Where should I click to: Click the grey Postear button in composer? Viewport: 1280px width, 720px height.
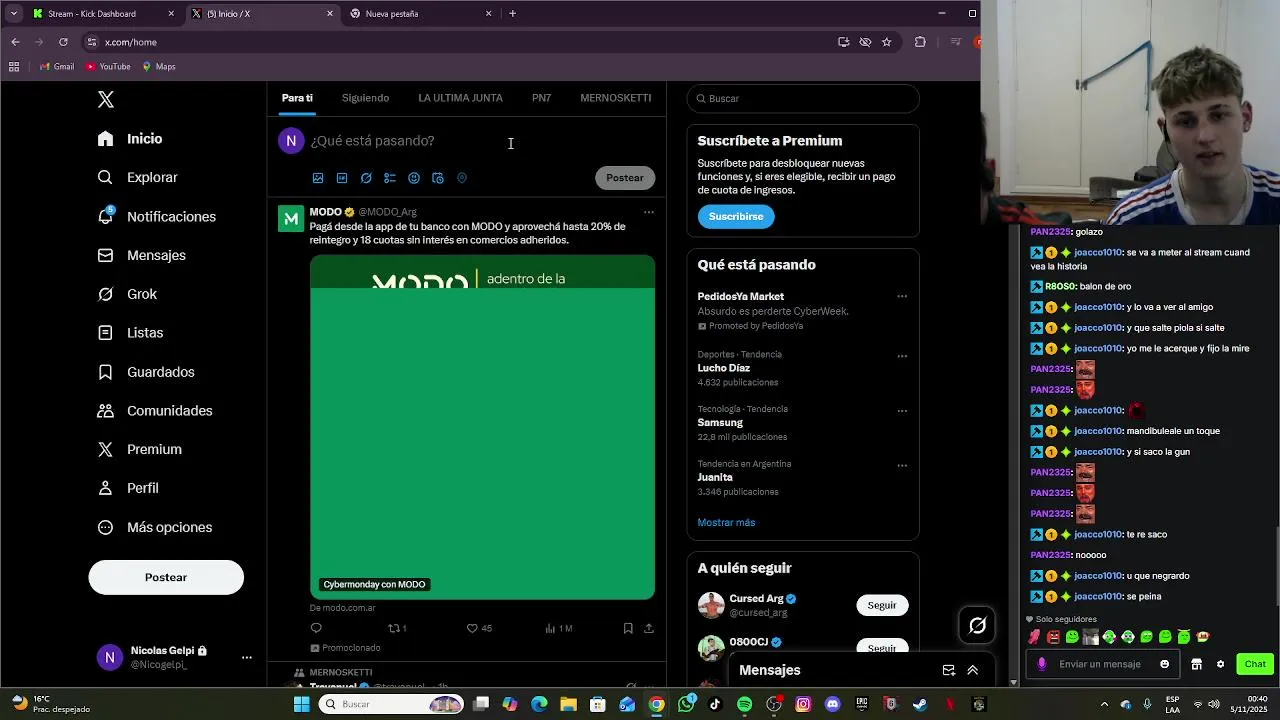tap(625, 178)
